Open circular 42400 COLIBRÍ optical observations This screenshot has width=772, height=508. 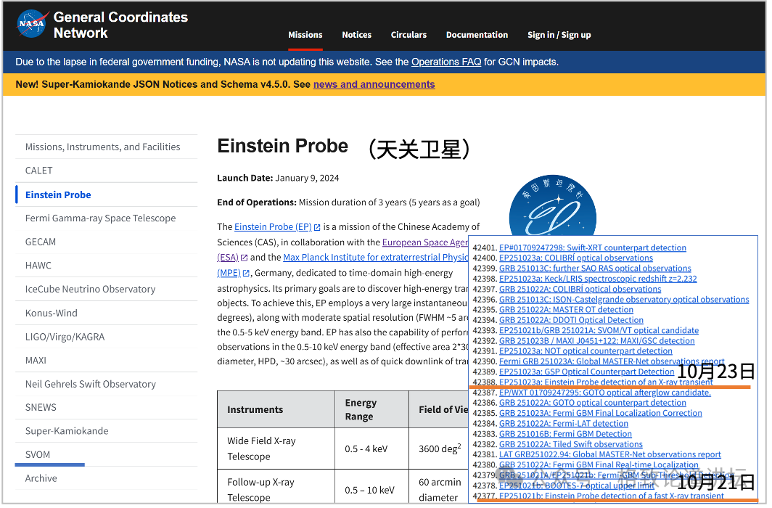(x=578, y=259)
